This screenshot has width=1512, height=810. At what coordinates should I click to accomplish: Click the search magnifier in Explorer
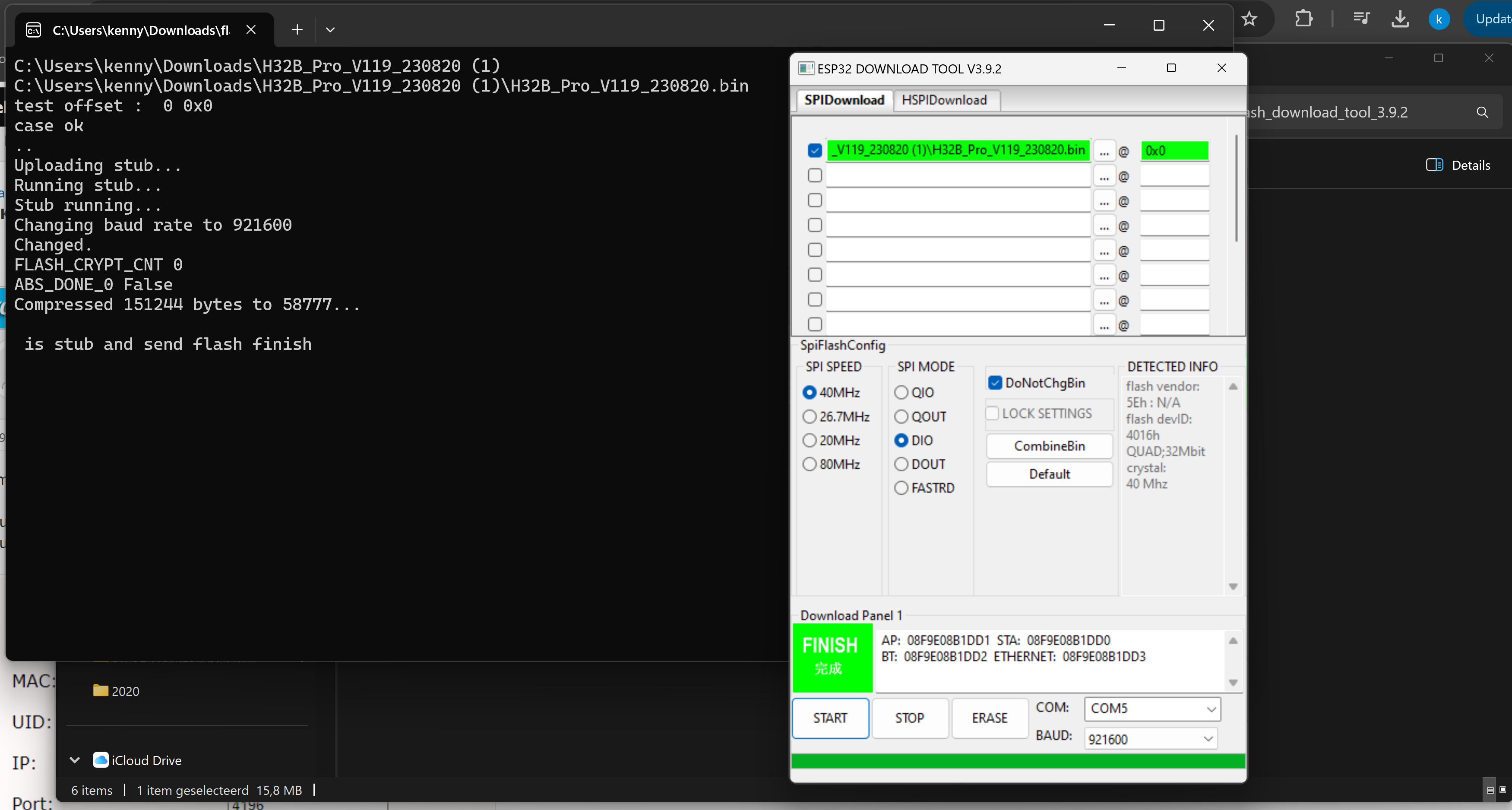click(1482, 112)
